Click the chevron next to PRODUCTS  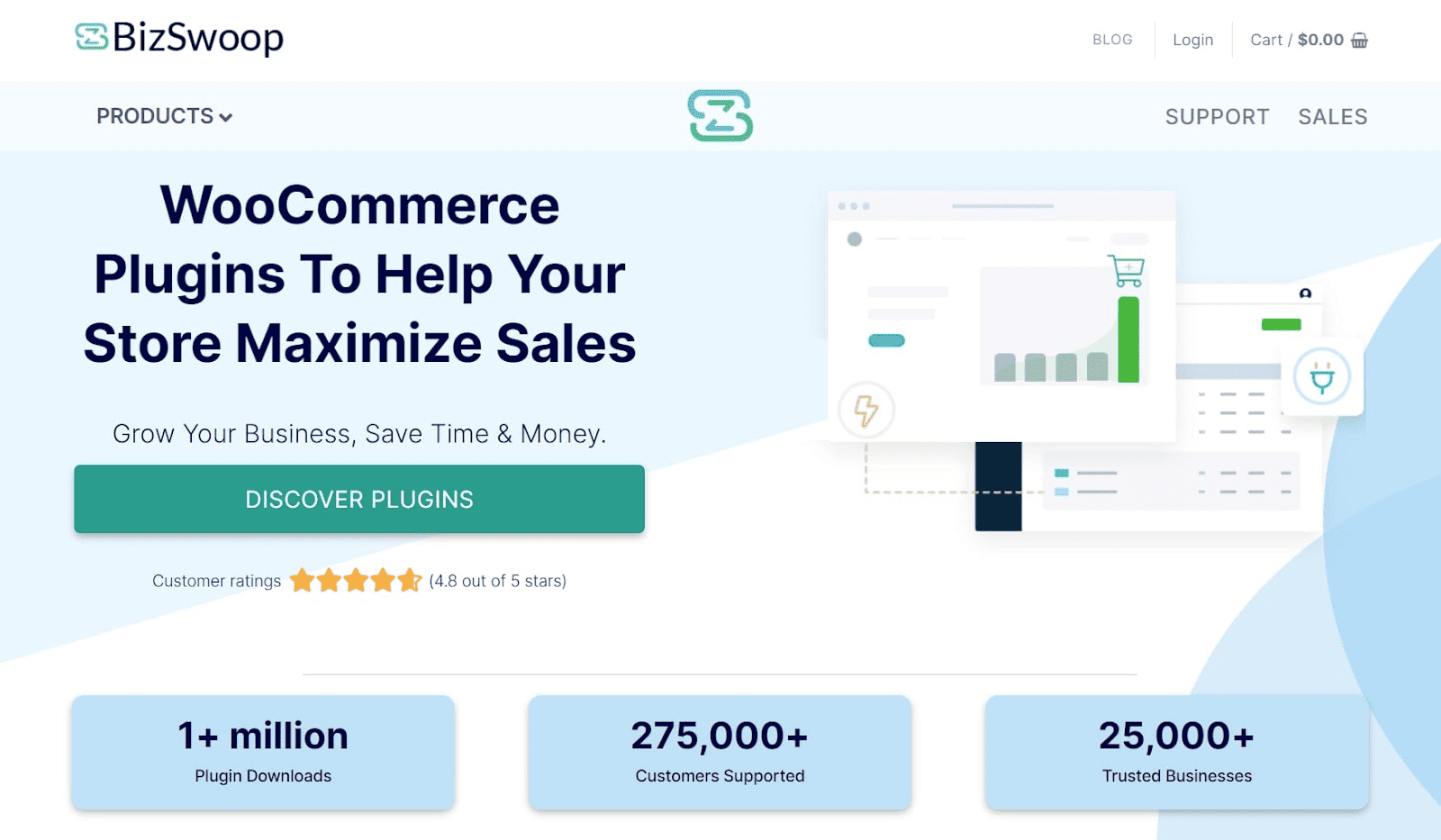225,118
